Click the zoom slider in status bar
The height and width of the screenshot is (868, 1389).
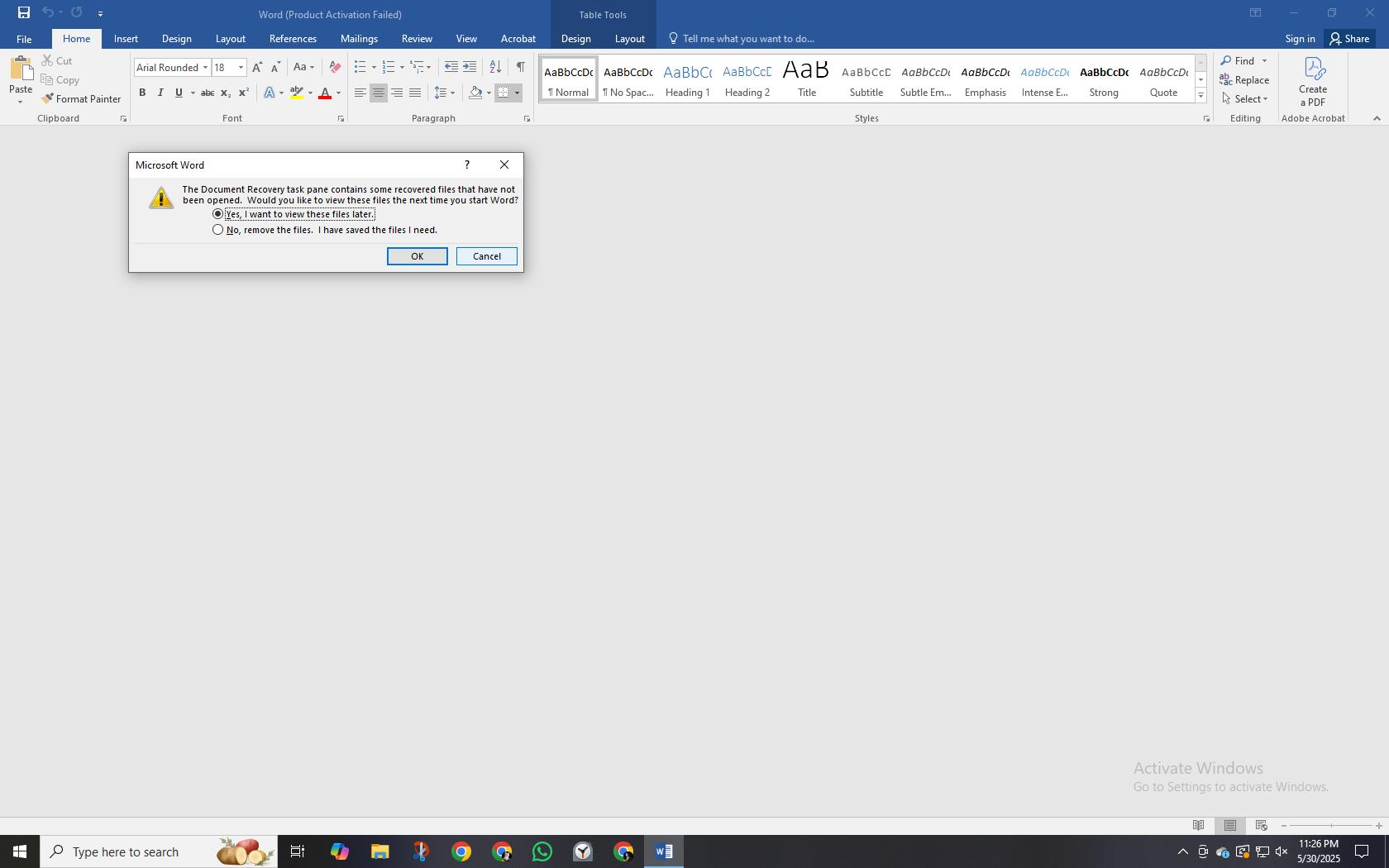(x=1331, y=826)
